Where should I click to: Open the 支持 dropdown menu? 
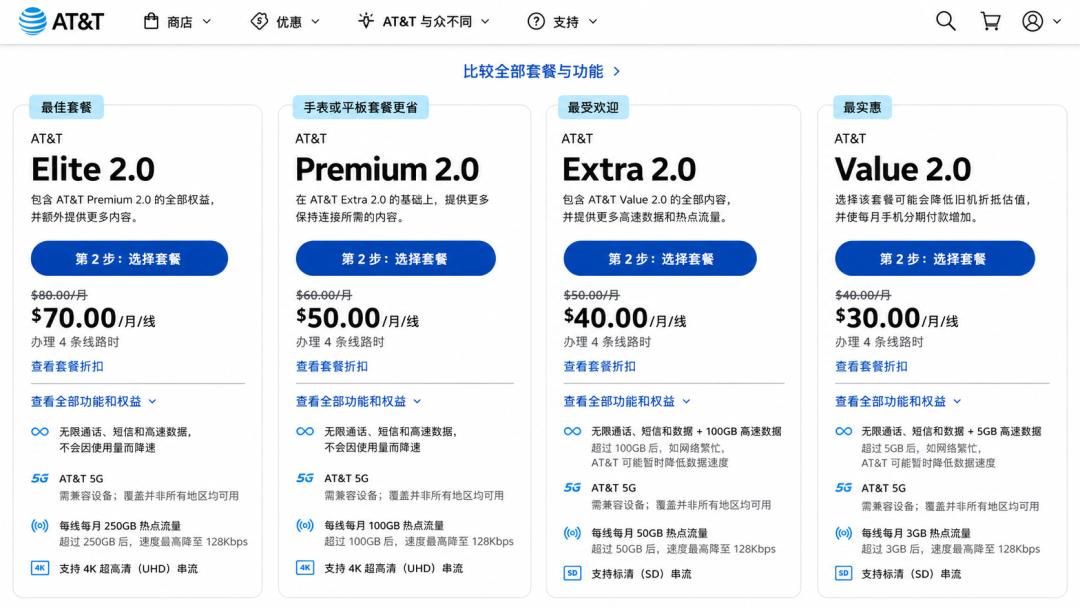(562, 22)
